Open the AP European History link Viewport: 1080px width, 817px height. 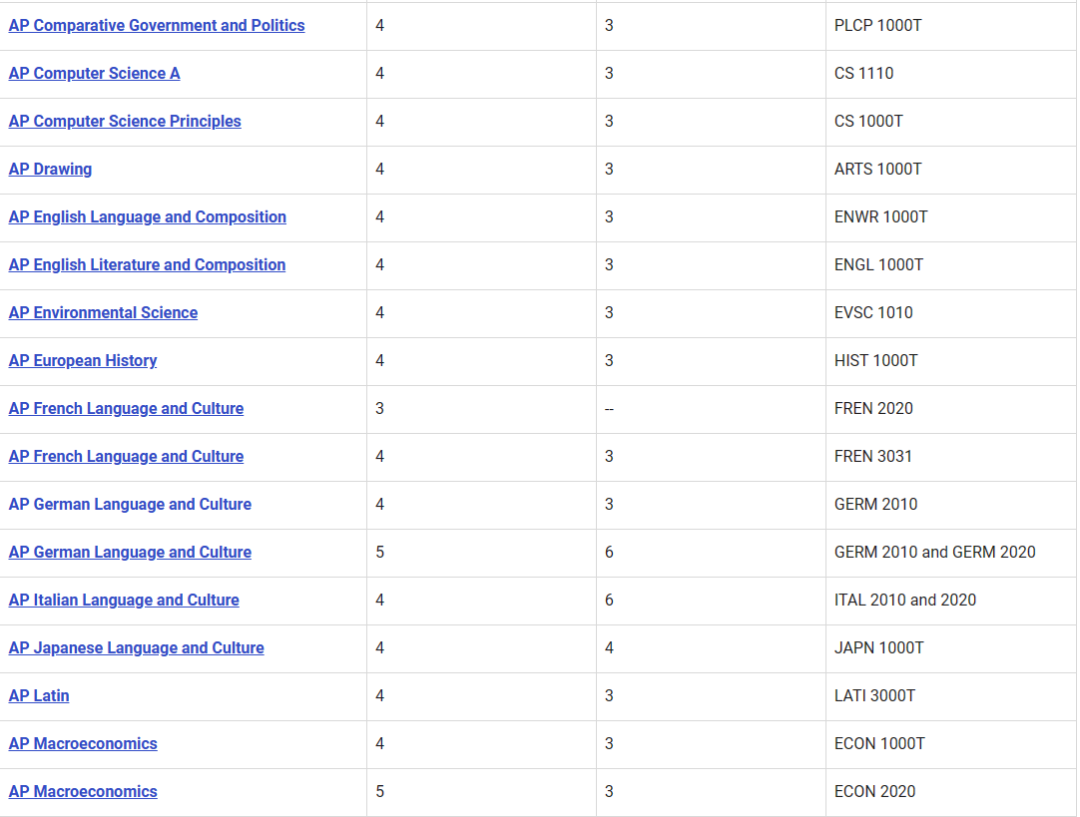(x=83, y=361)
